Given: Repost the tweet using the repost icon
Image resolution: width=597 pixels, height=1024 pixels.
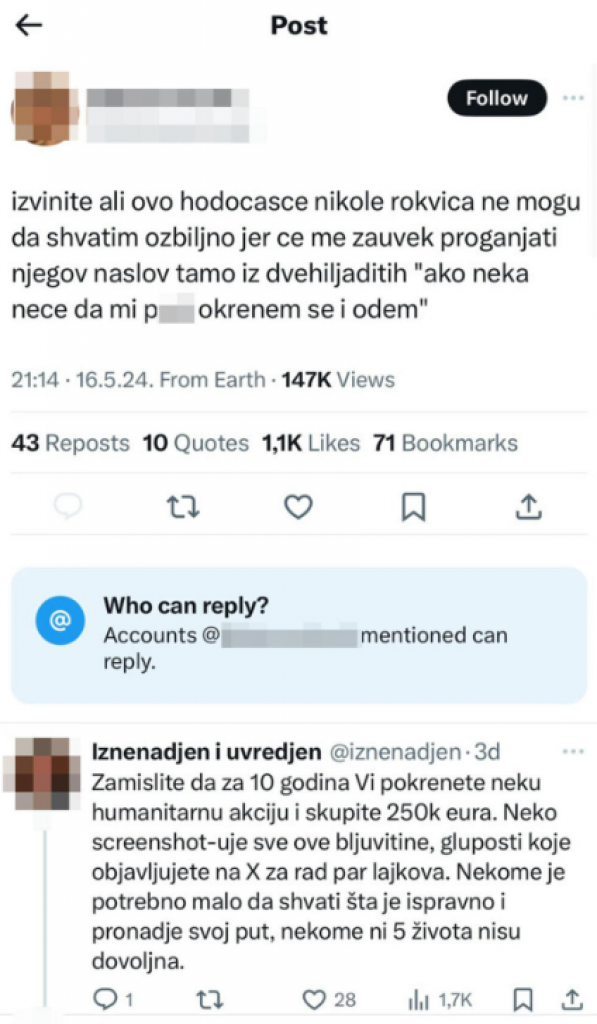Looking at the screenshot, I should pos(183,507).
